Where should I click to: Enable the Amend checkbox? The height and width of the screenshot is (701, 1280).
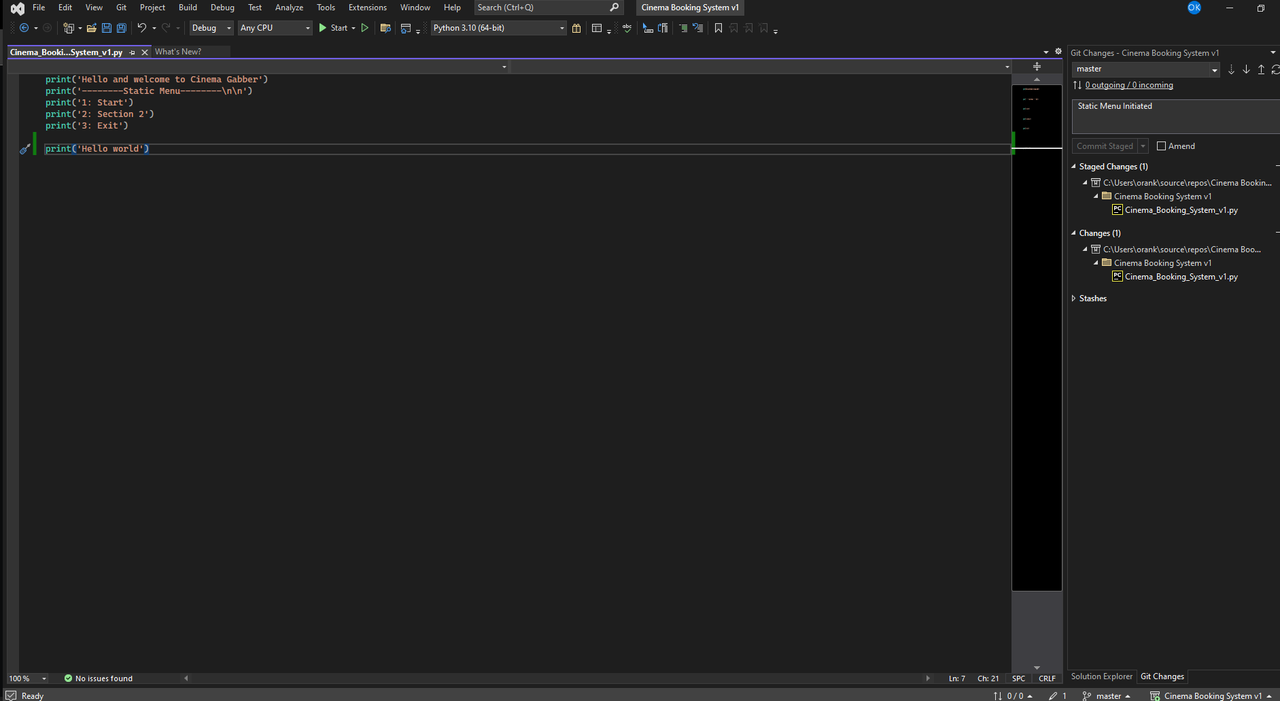(1162, 146)
